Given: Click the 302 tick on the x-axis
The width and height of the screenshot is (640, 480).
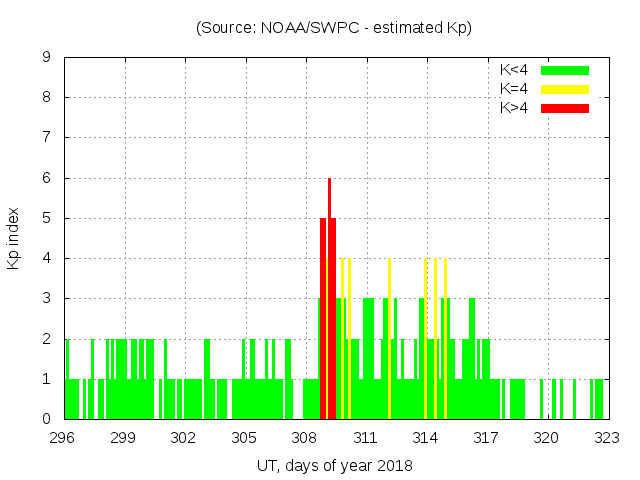Looking at the screenshot, I should pos(183,438).
